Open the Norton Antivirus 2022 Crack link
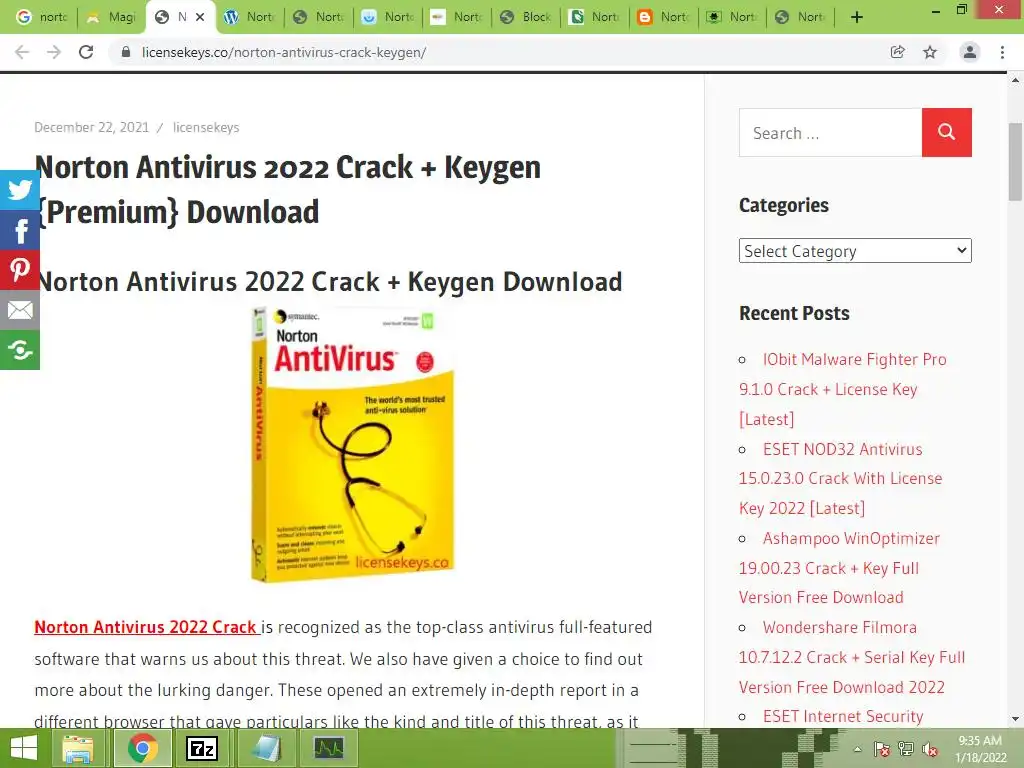Image resolution: width=1024 pixels, height=768 pixels. coord(146,627)
